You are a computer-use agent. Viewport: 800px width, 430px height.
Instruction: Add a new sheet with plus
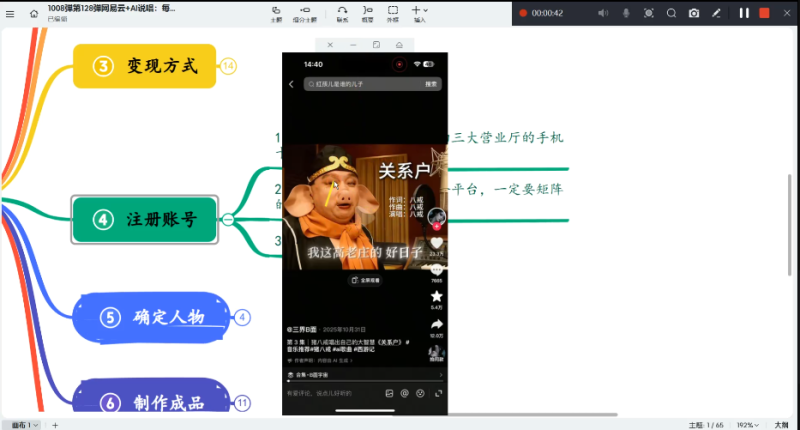(x=55, y=425)
